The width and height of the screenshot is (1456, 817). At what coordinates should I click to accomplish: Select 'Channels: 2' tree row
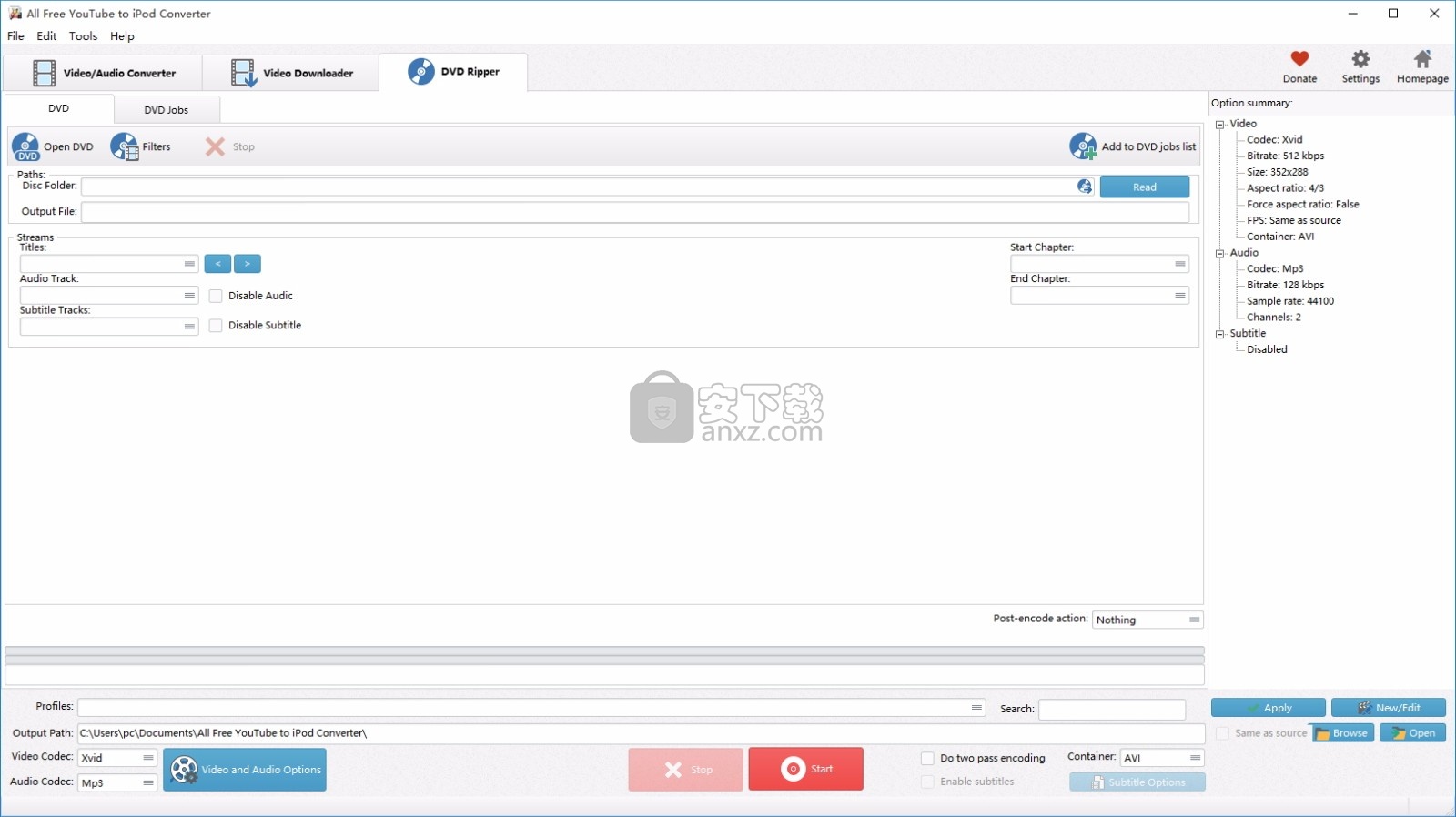1273,318
